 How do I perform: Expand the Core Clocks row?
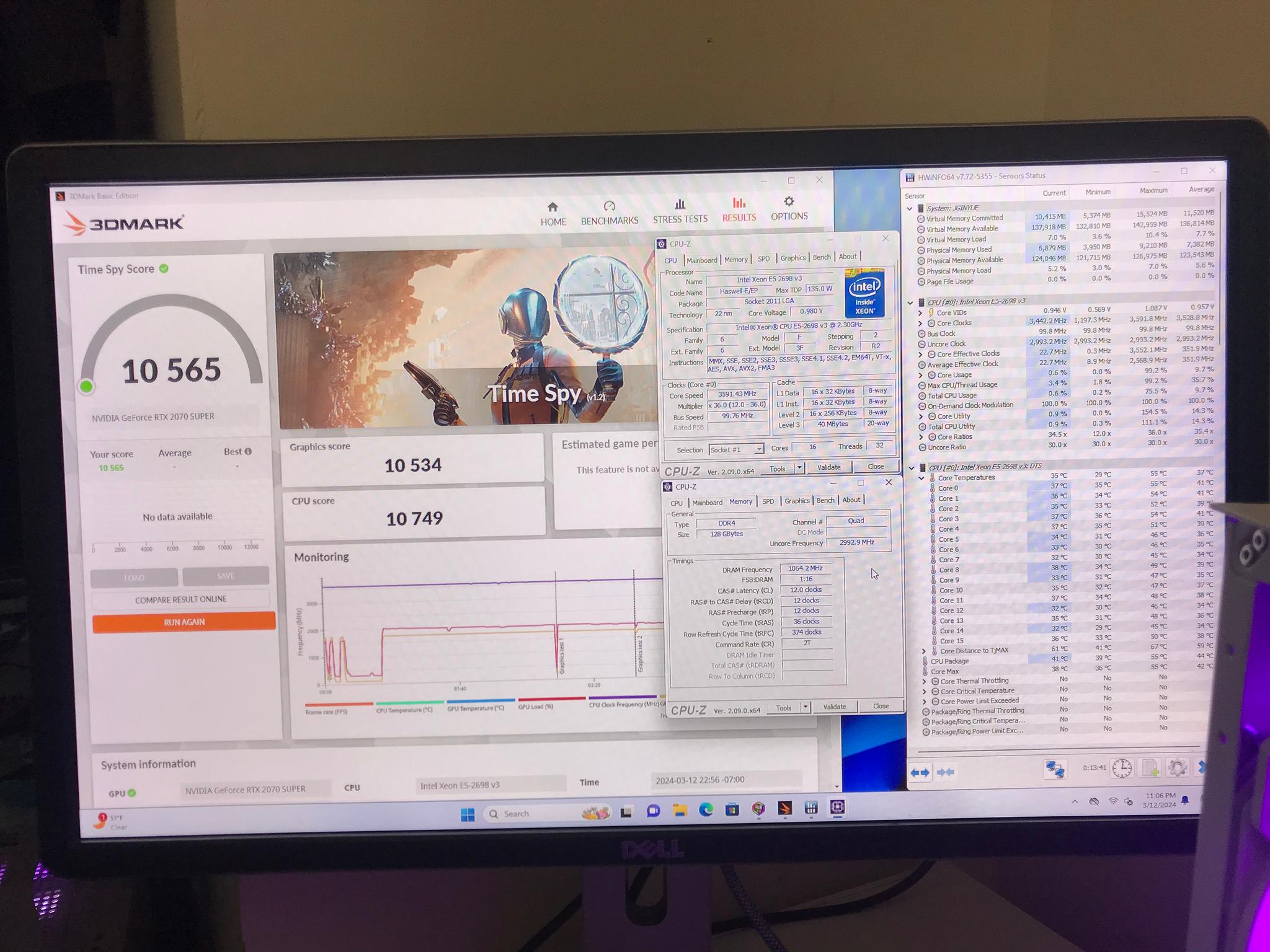pyautogui.click(x=920, y=324)
